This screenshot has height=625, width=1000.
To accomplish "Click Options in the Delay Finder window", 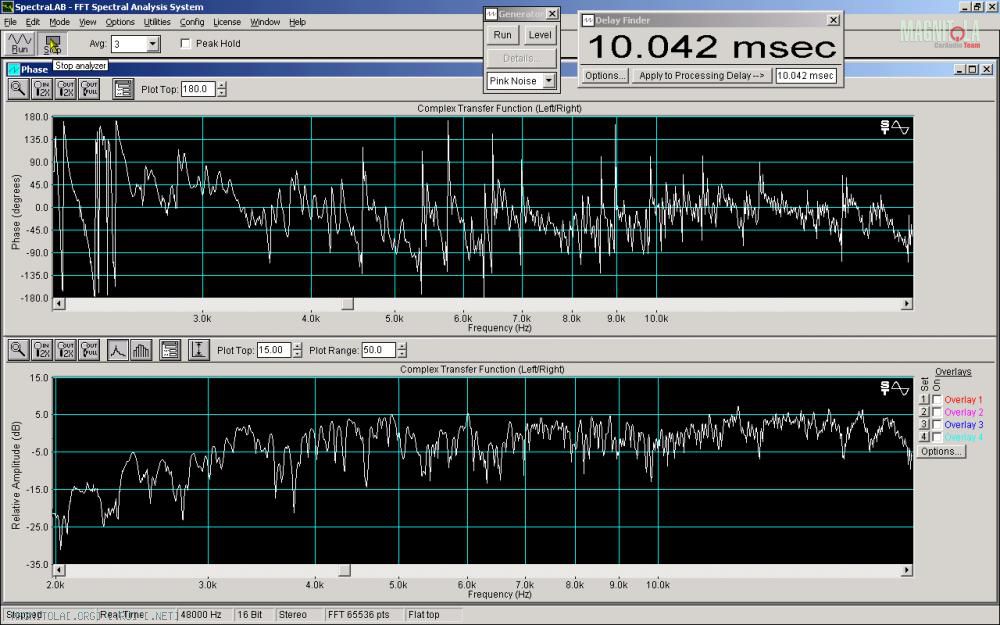I will point(605,75).
